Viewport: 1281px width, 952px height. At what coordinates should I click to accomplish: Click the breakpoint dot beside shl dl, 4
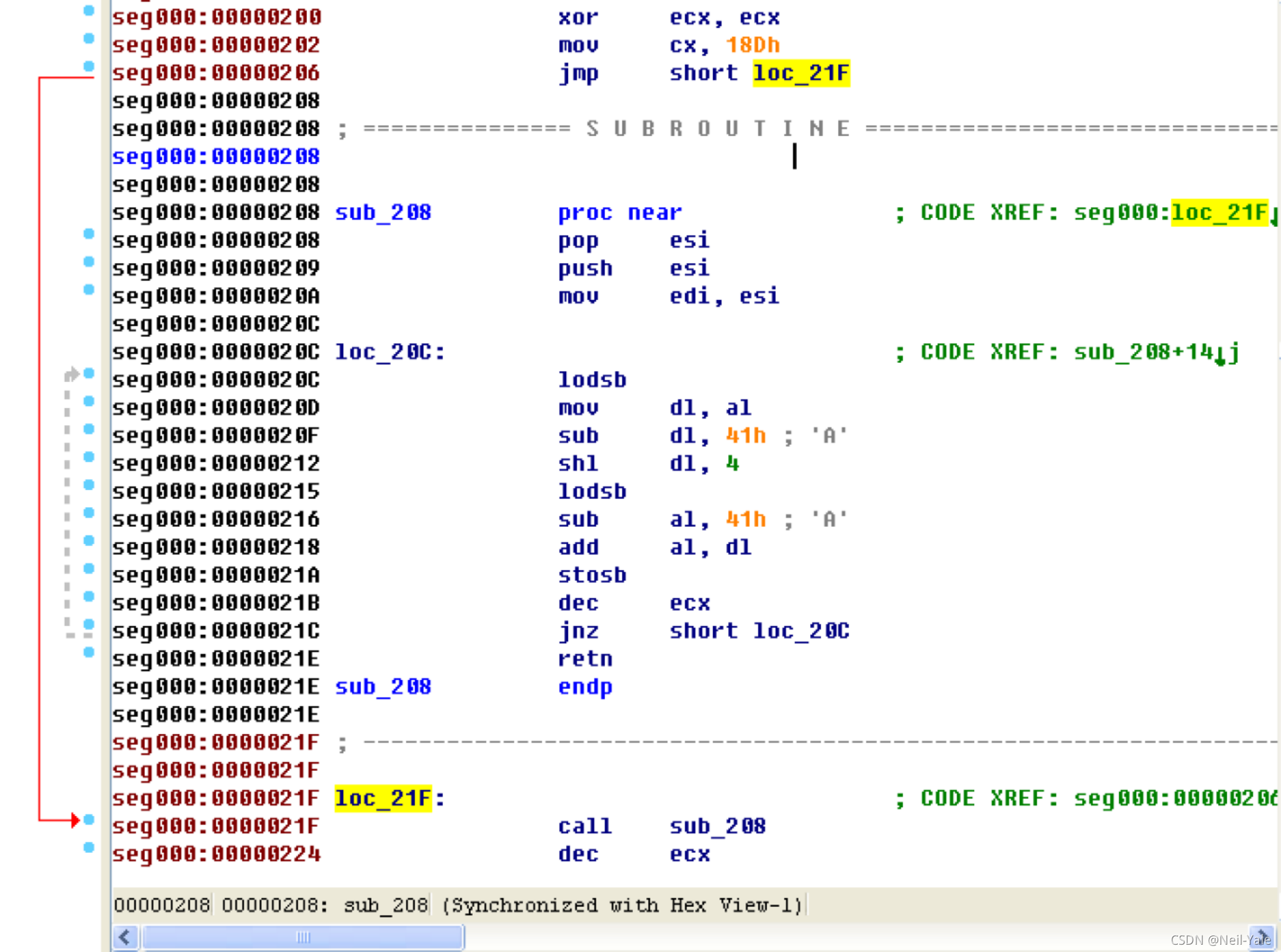[x=89, y=456]
